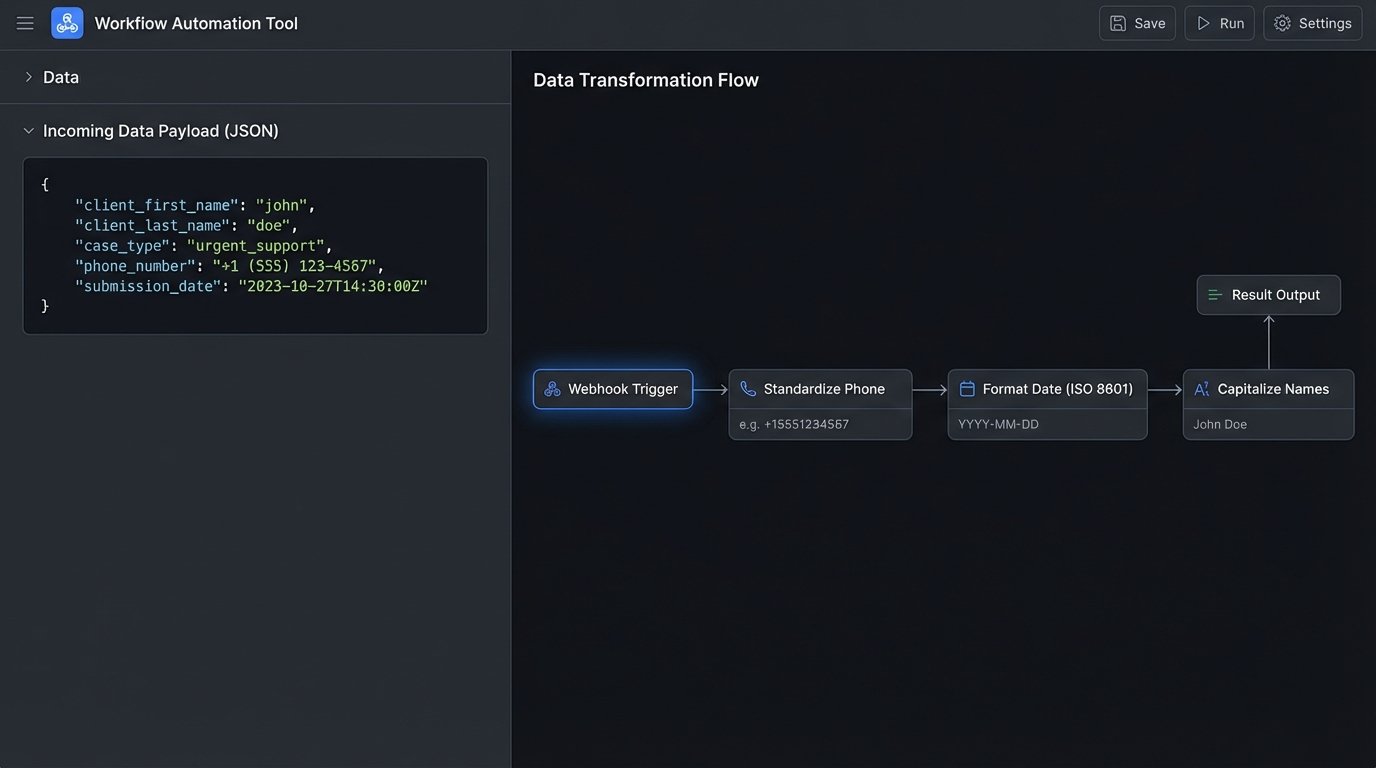The height and width of the screenshot is (768, 1376).
Task: Click the gear icon in Settings button
Action: (x=1282, y=23)
